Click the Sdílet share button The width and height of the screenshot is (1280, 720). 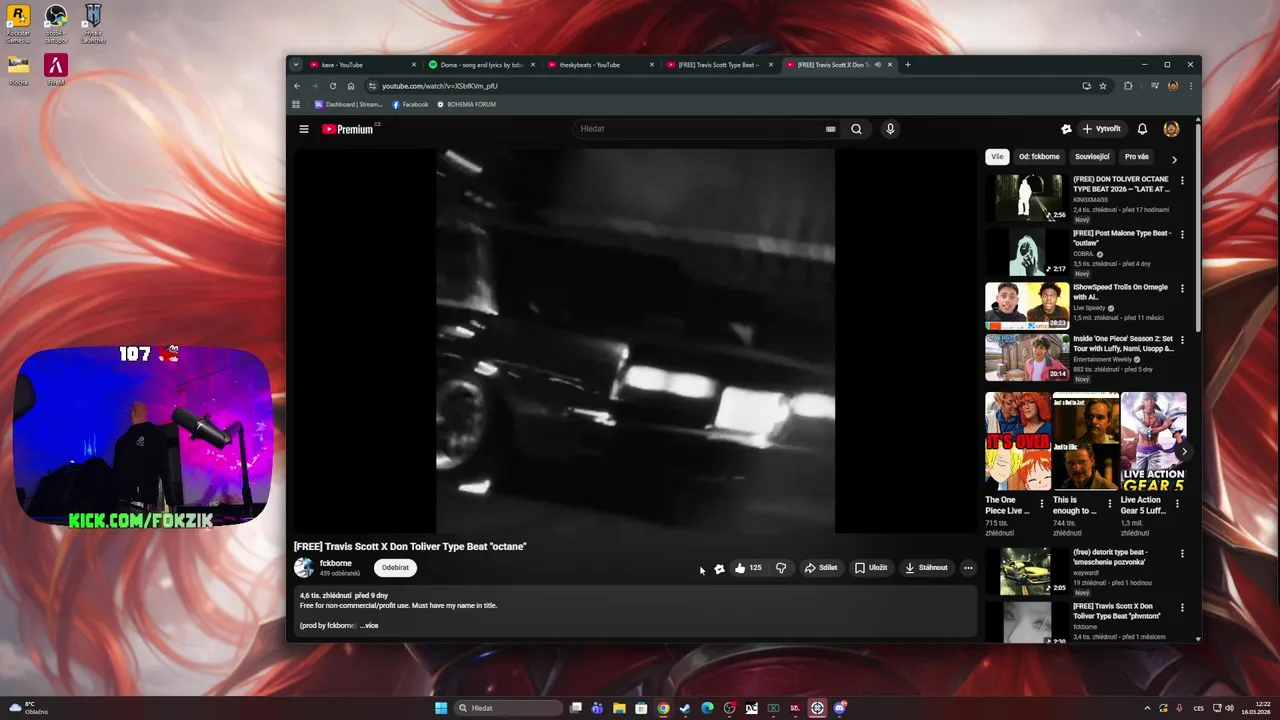click(x=821, y=568)
